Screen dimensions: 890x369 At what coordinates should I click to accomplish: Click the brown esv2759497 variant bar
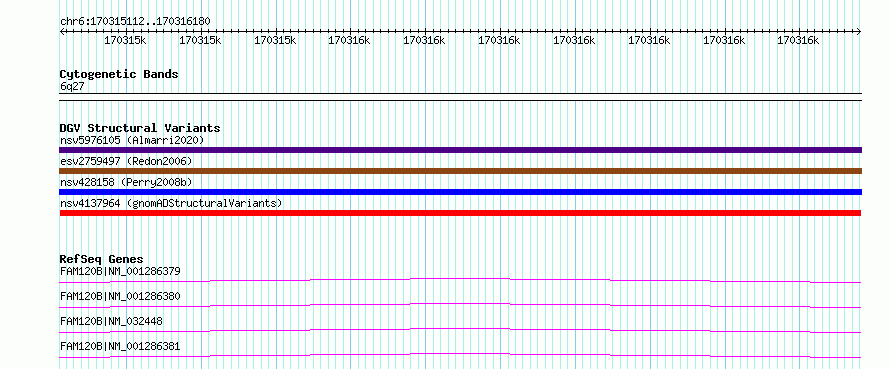click(x=460, y=171)
